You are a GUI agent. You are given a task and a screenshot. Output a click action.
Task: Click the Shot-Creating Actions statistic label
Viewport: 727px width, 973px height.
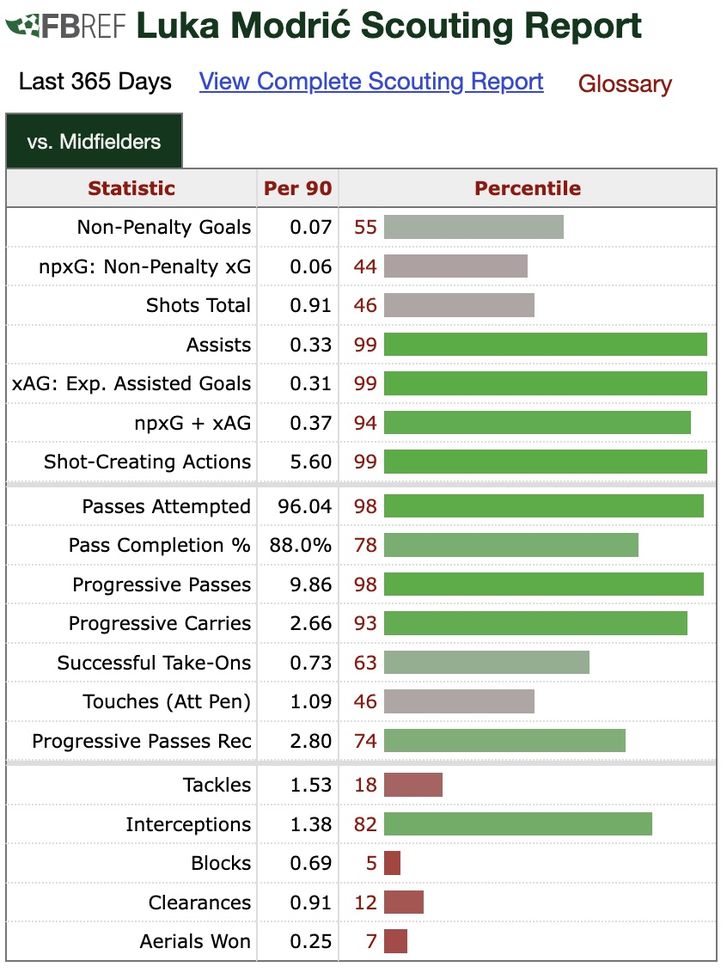147,462
